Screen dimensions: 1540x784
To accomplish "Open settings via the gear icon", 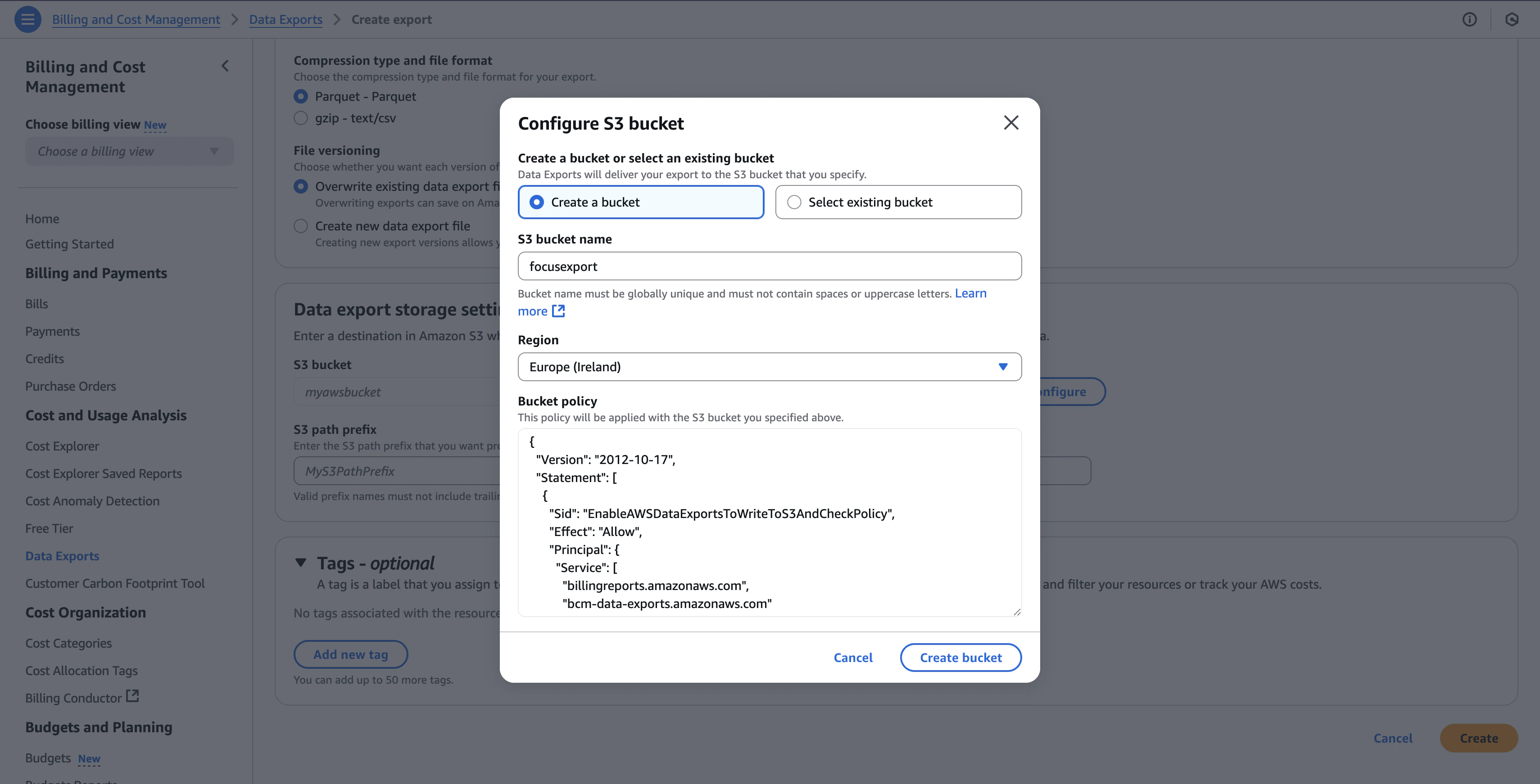I will 1512,19.
